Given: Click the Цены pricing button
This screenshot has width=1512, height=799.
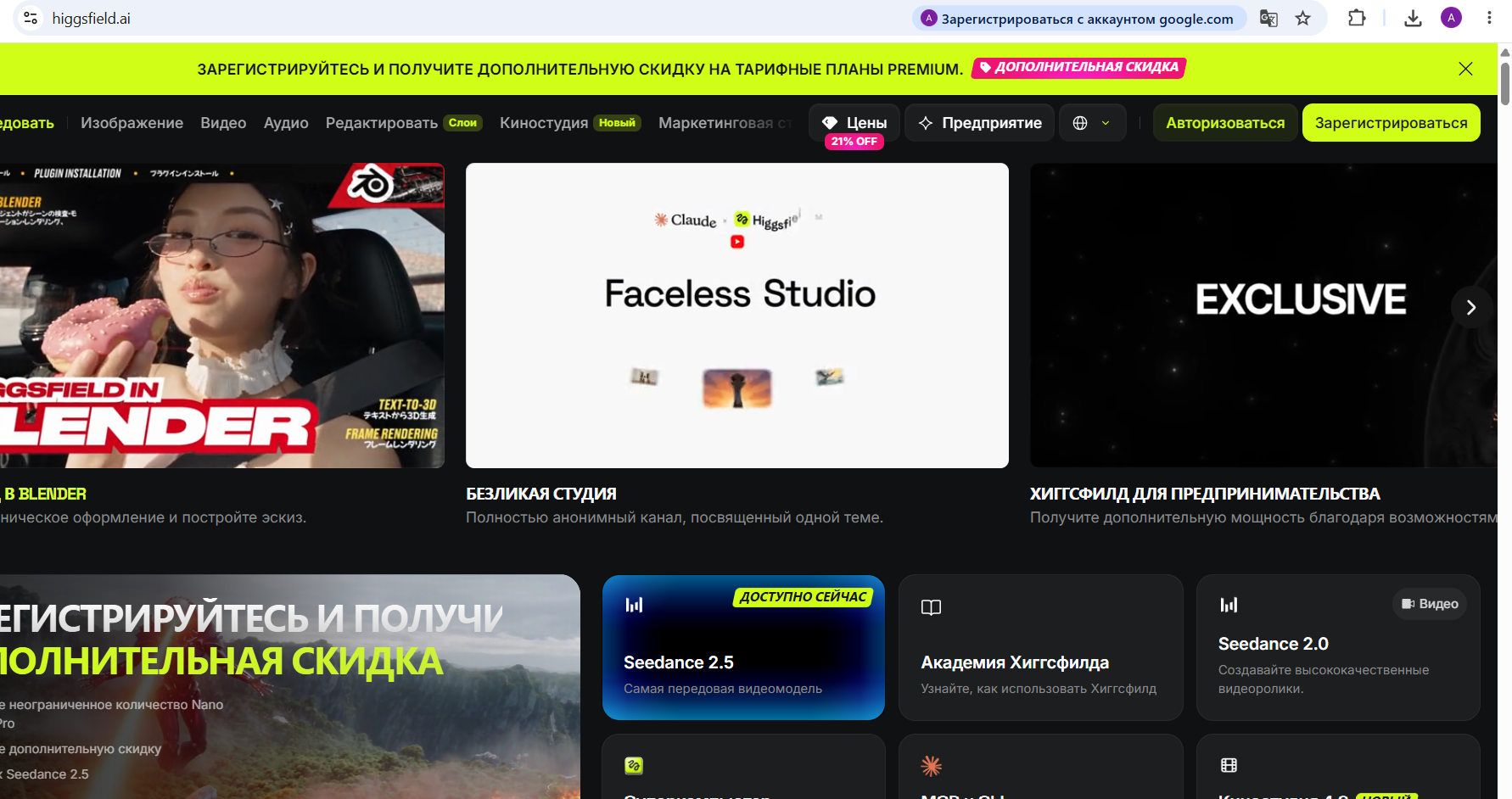Looking at the screenshot, I should point(854,123).
